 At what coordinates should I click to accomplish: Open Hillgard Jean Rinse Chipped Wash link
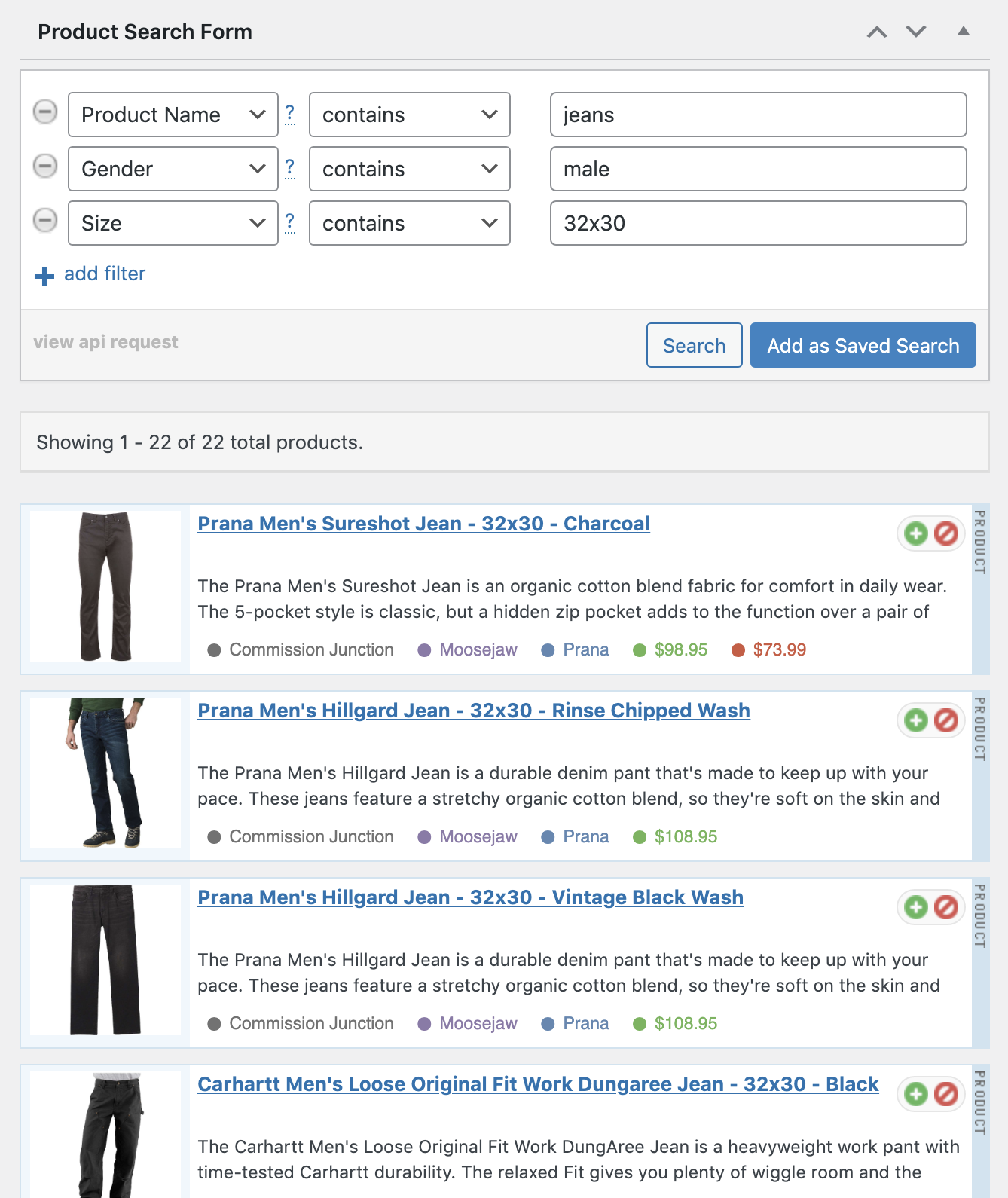pos(474,711)
